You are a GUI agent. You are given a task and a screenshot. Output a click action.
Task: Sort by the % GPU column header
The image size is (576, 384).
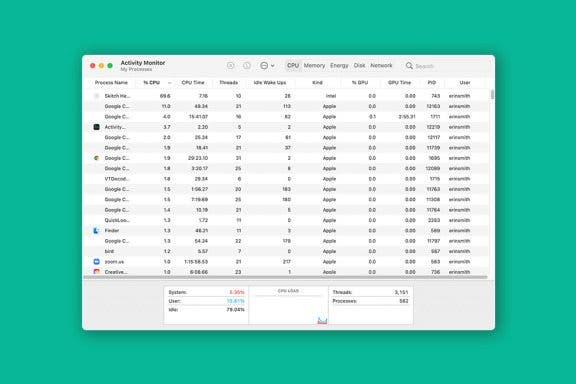360,83
